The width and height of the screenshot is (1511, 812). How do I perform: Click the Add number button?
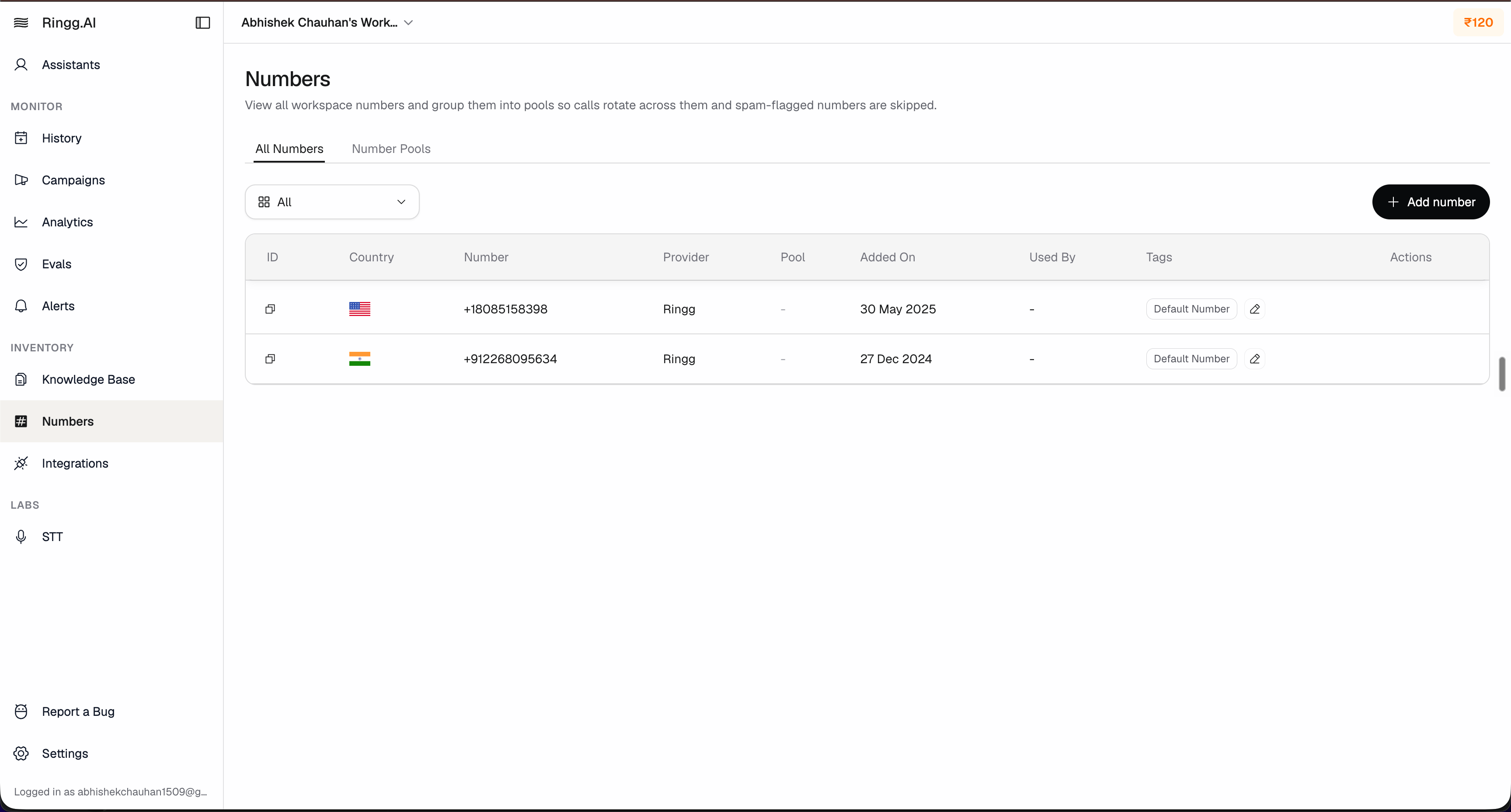pyautogui.click(x=1431, y=202)
